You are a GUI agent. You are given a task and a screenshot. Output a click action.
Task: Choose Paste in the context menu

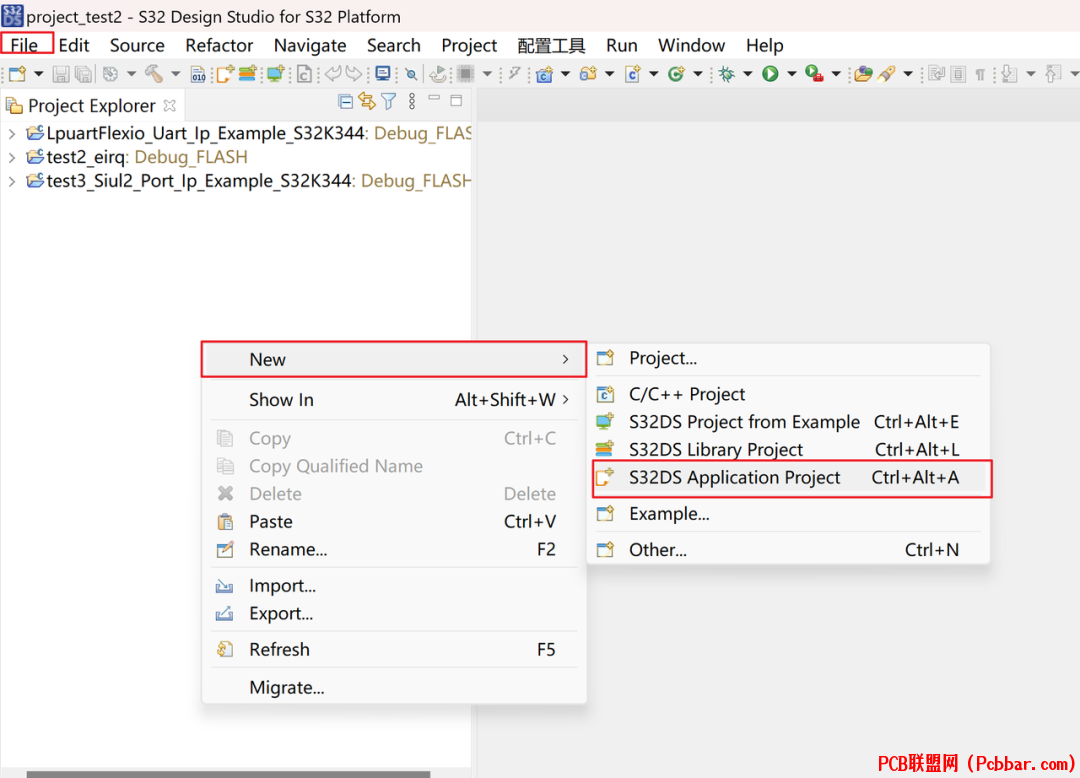394,522
